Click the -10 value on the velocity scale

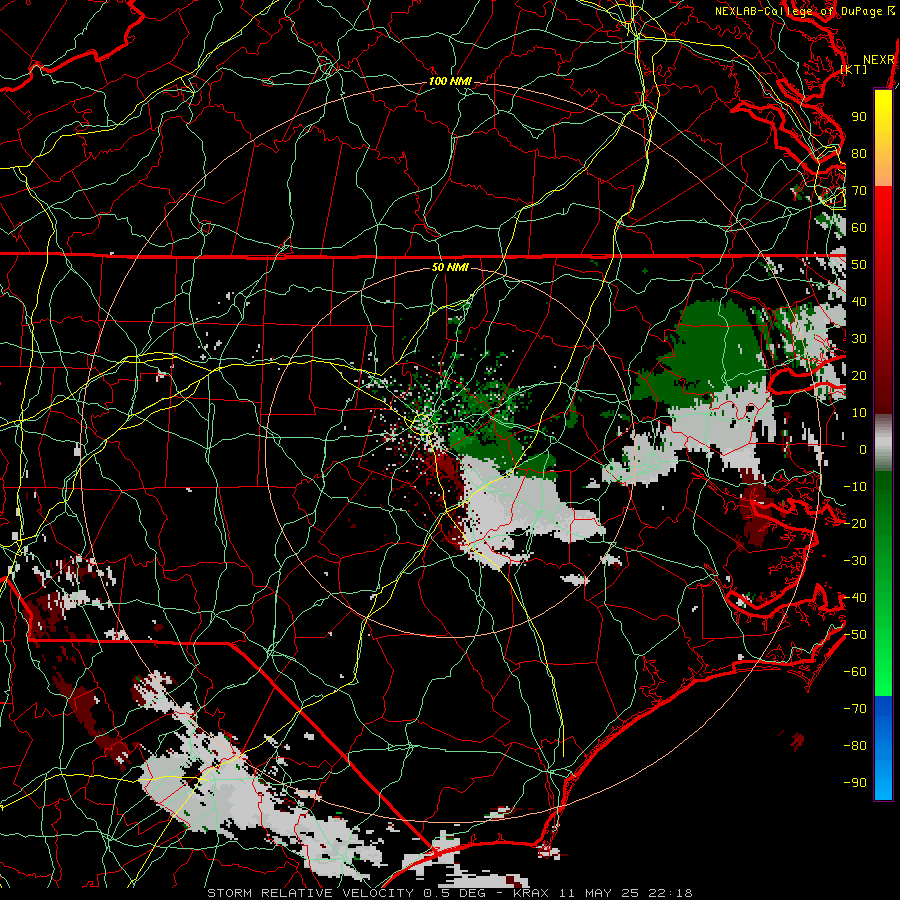click(855, 487)
